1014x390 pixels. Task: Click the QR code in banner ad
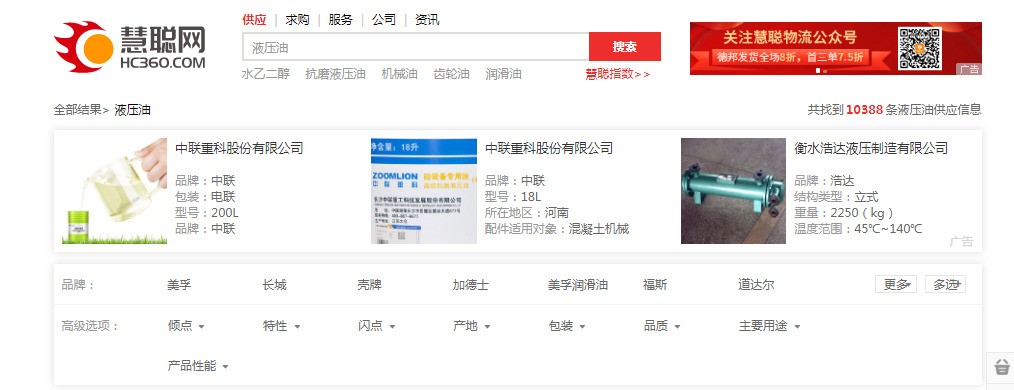point(919,48)
